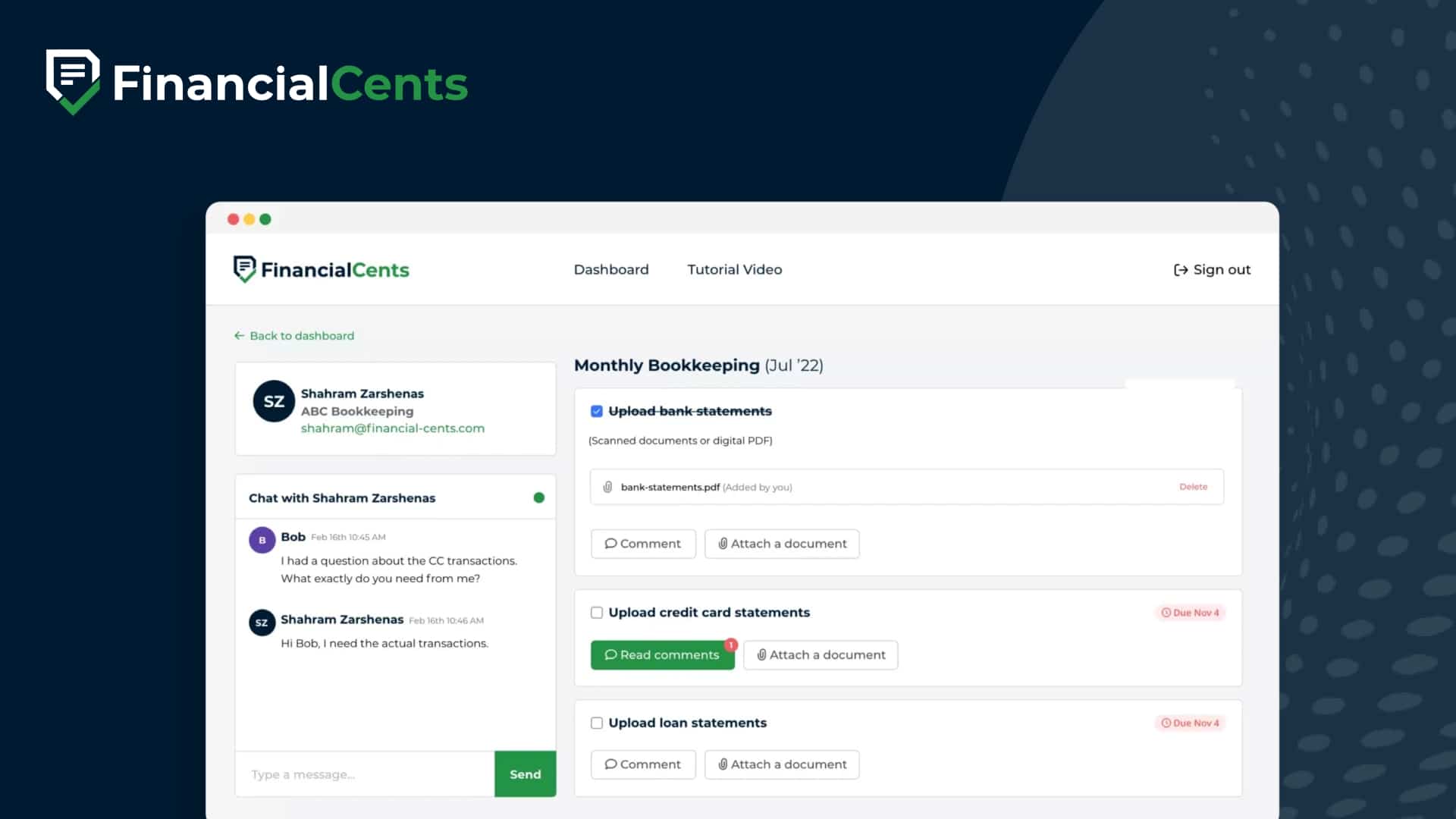Click the Due Nov 4 badge on credit card statements
This screenshot has height=819, width=1456.
pyautogui.click(x=1190, y=613)
